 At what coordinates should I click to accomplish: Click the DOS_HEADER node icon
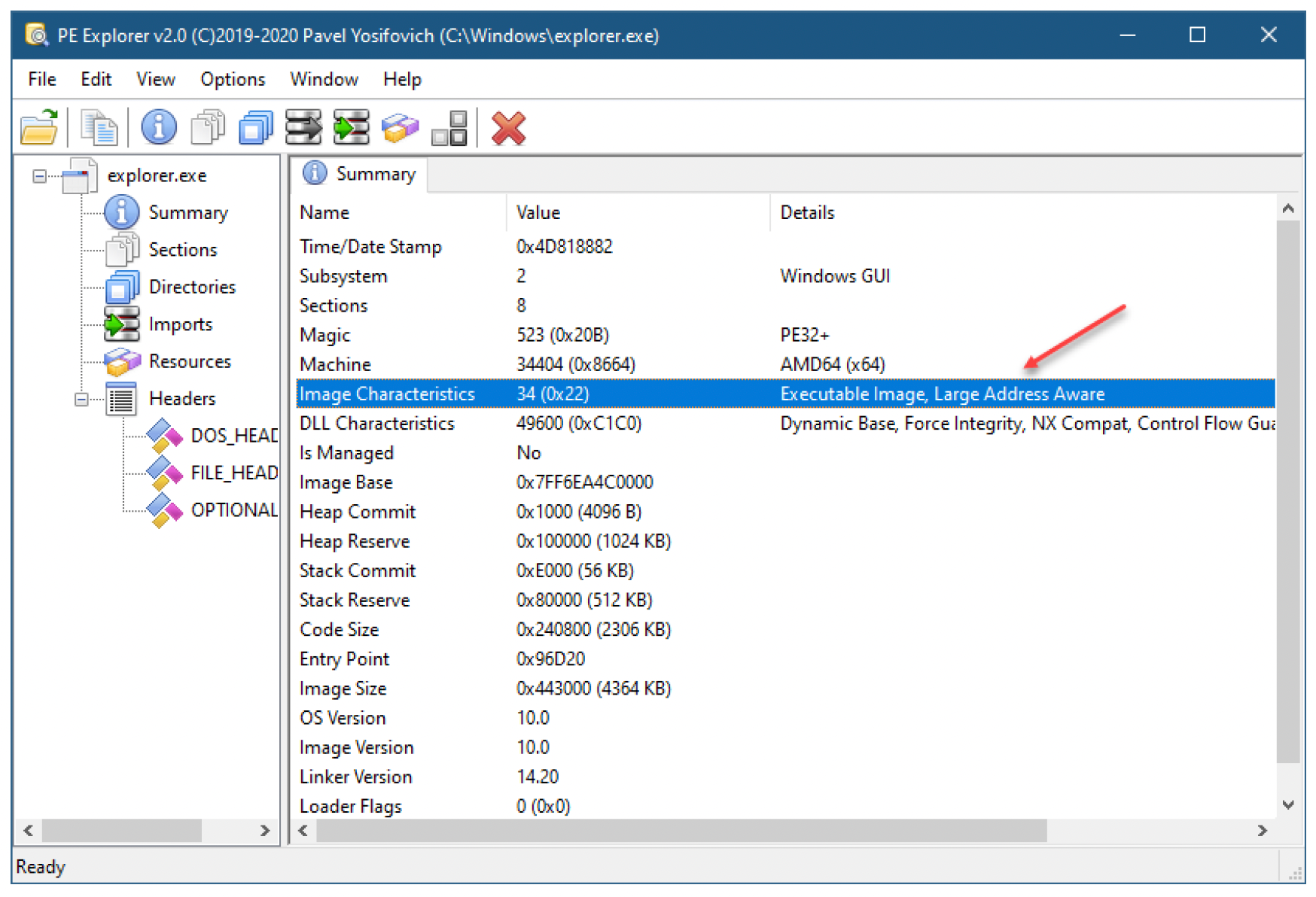164,435
